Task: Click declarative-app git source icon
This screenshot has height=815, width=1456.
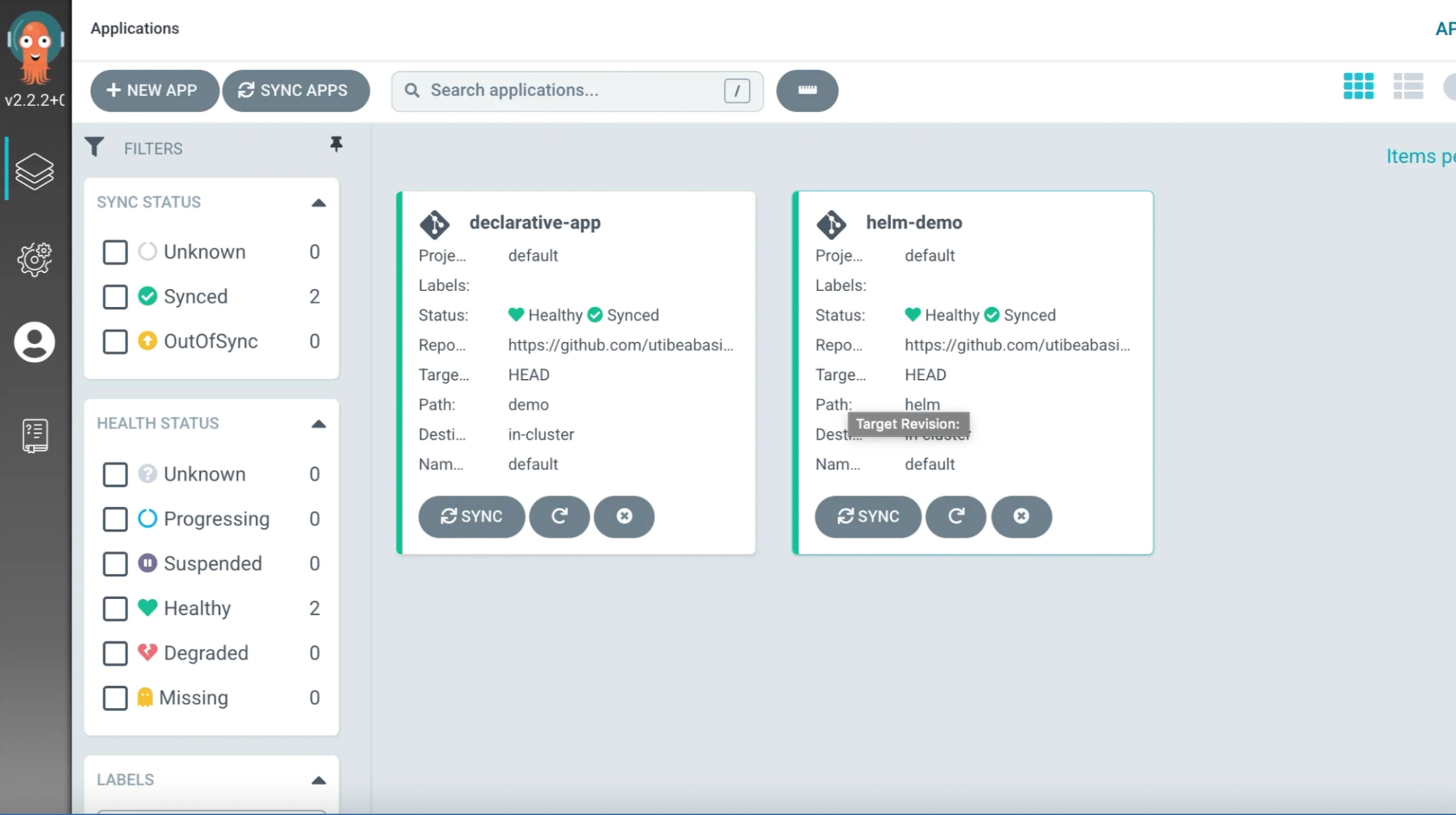Action: (435, 224)
